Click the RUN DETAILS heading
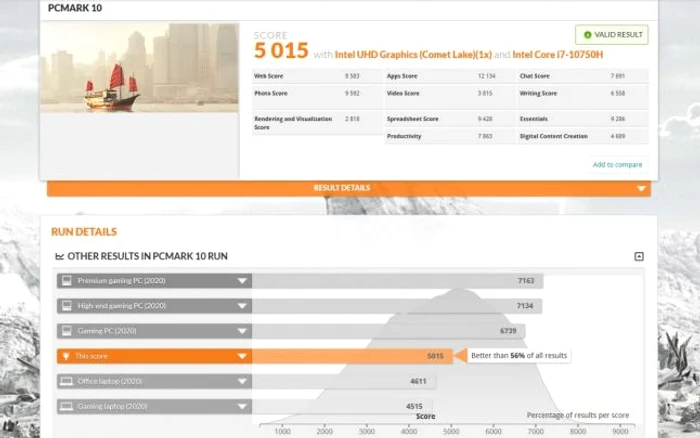This screenshot has height=438, width=700. tap(84, 232)
